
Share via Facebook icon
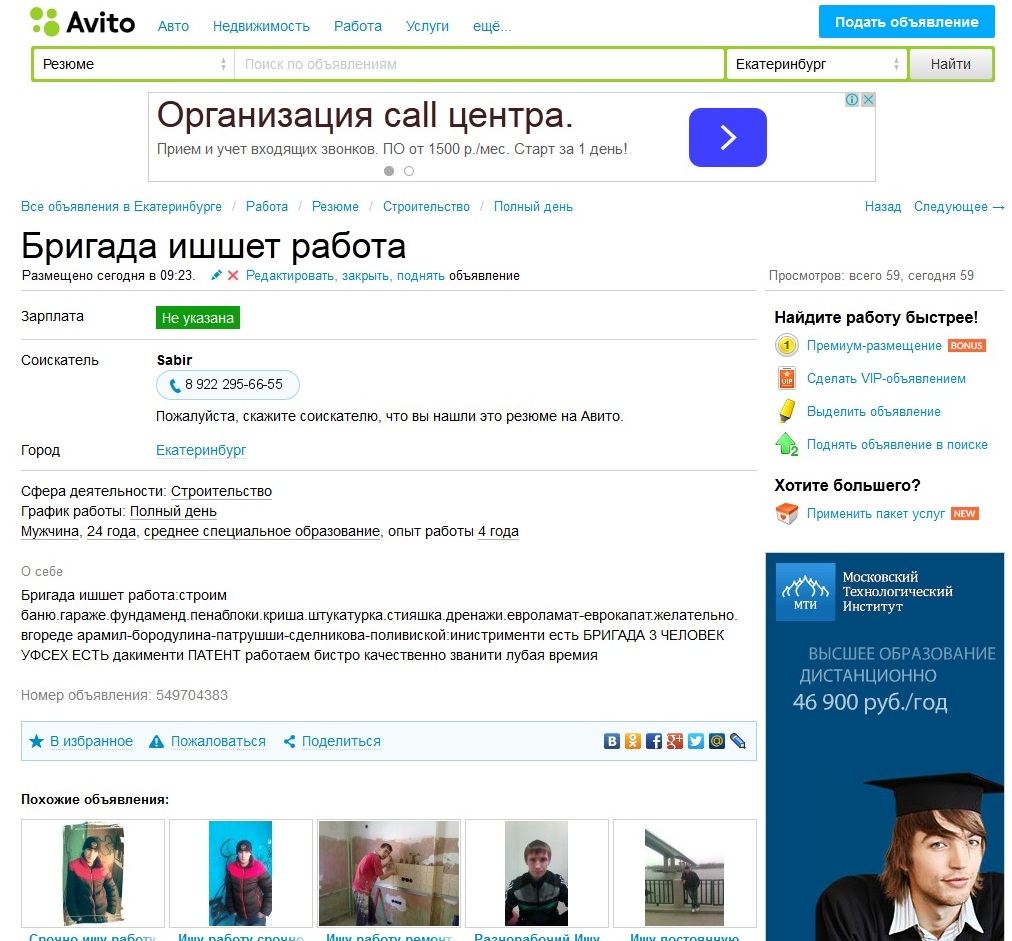(x=654, y=741)
